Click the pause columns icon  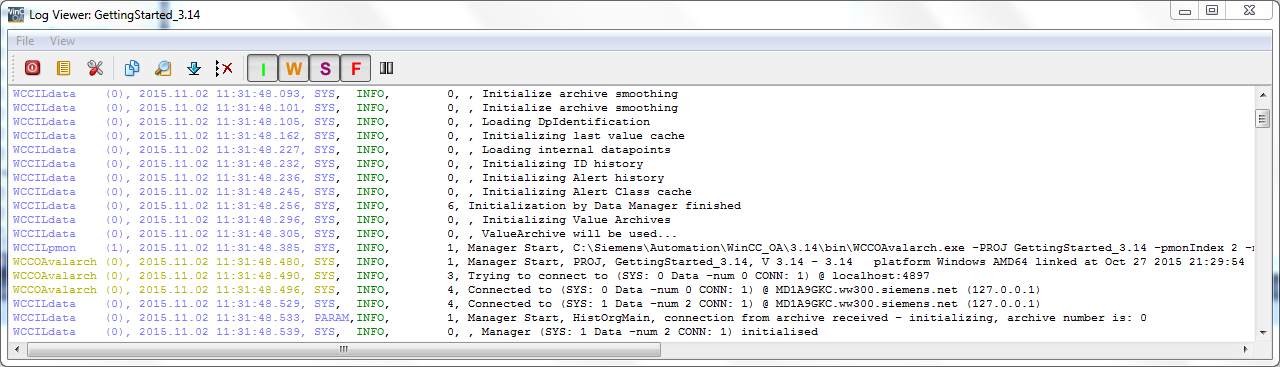point(387,68)
